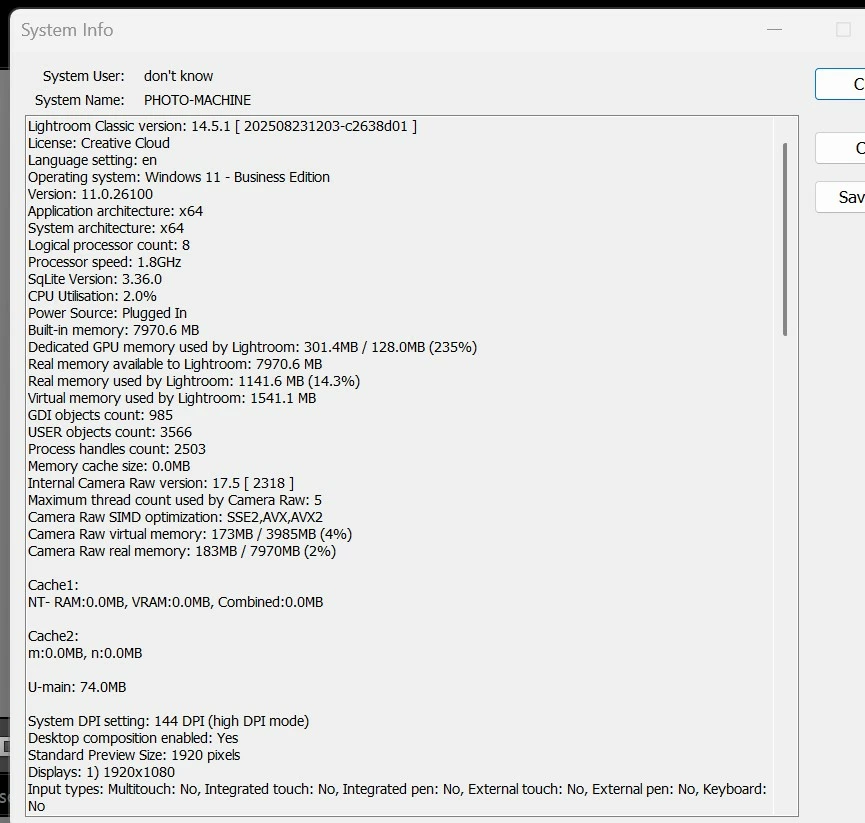Screen dimensions: 865x823
Task: Click the 'System DPI setting: 144 DPI' line
Action: click(168, 722)
